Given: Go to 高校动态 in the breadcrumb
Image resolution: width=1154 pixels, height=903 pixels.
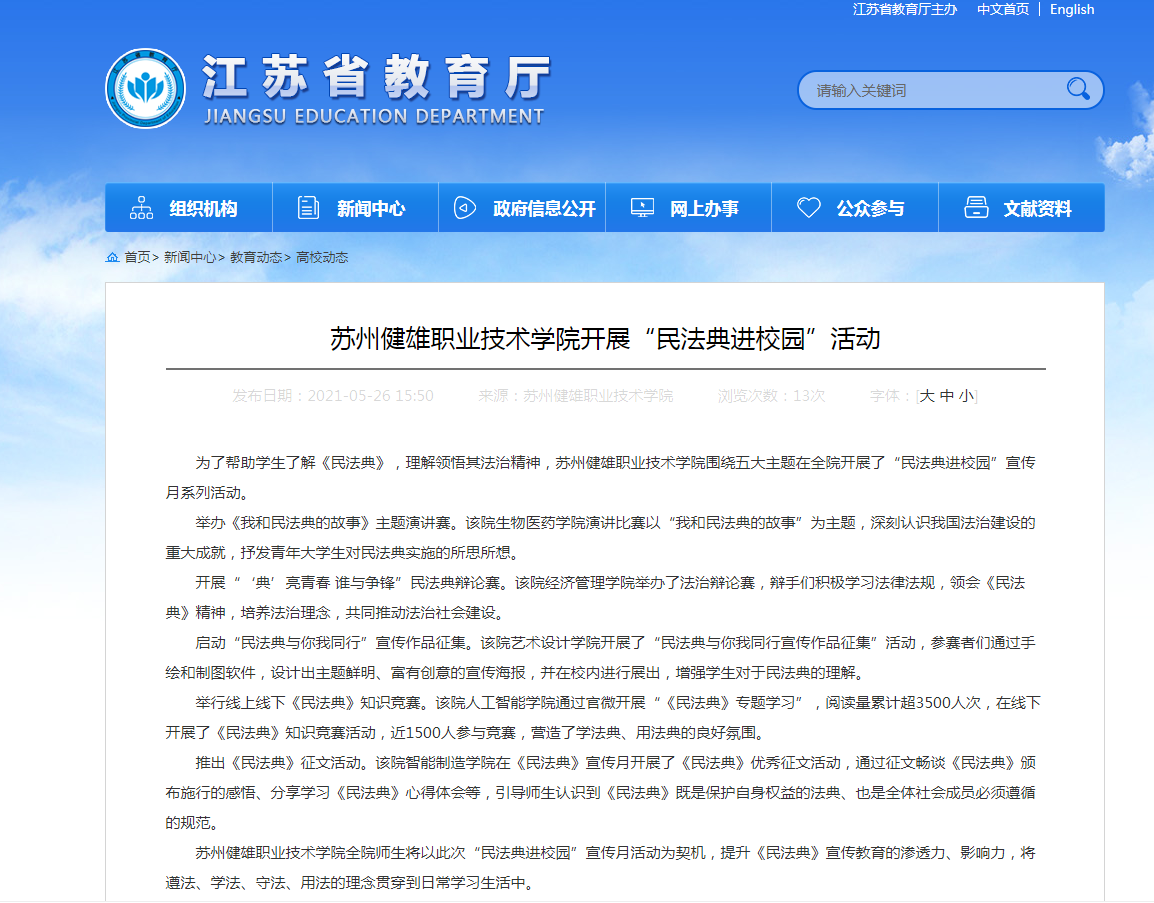Looking at the screenshot, I should pyautogui.click(x=322, y=257).
